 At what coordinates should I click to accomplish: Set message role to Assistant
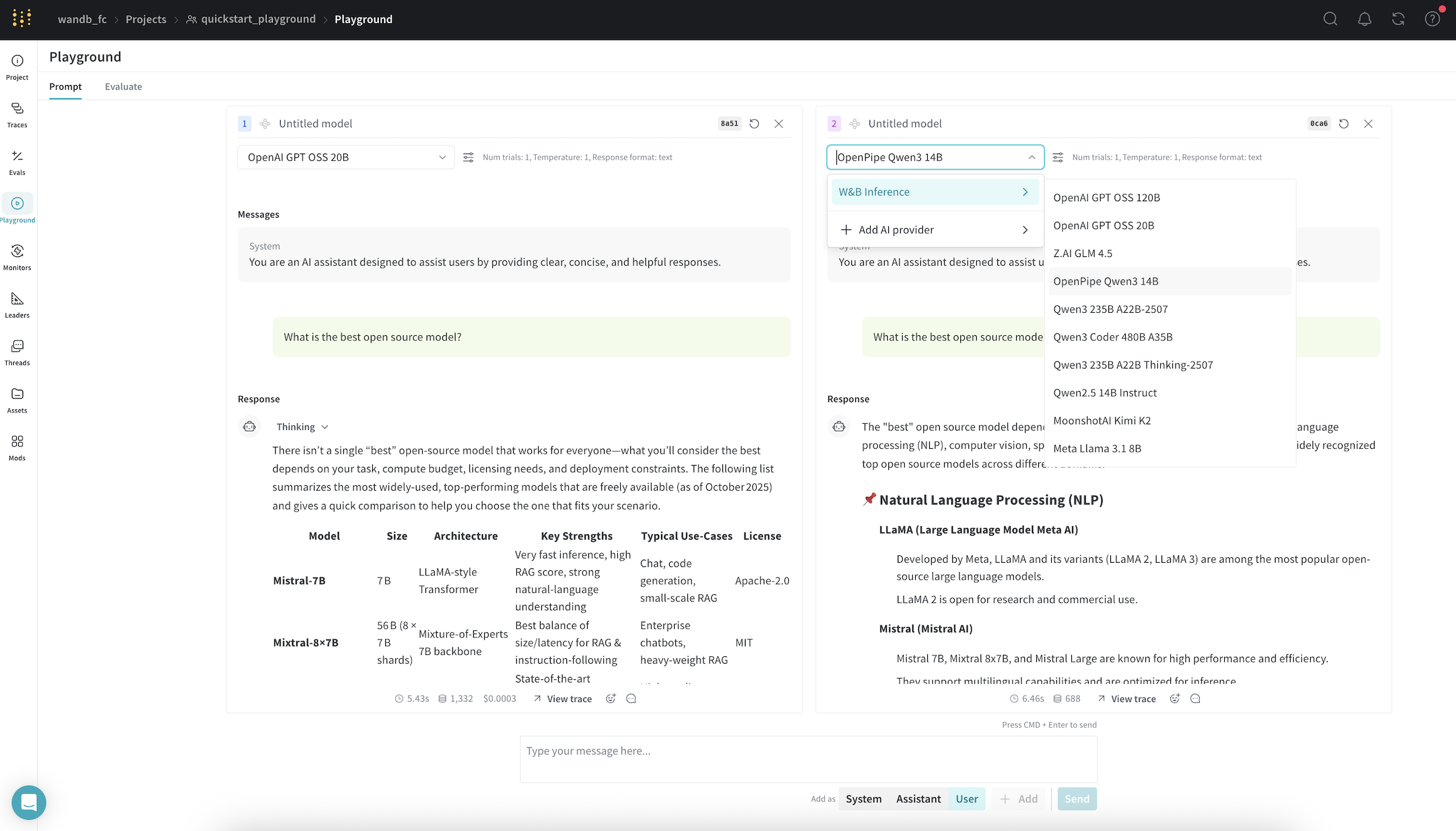pyautogui.click(x=918, y=799)
